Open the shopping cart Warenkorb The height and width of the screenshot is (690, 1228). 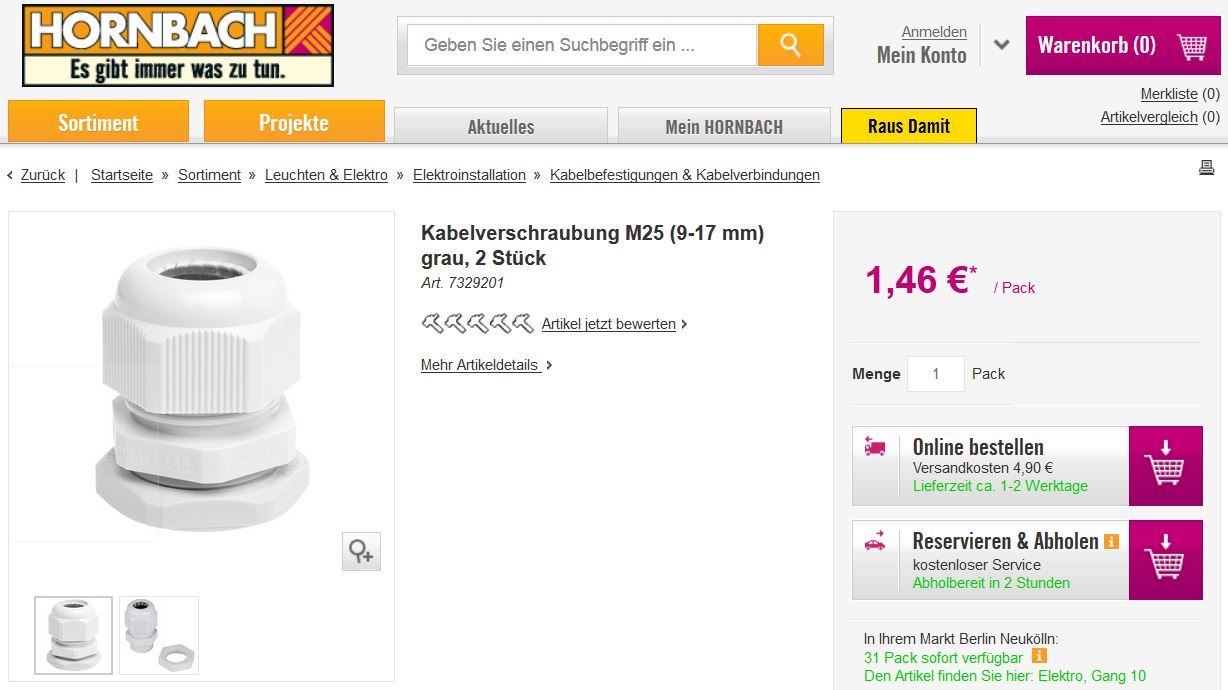tap(1121, 45)
